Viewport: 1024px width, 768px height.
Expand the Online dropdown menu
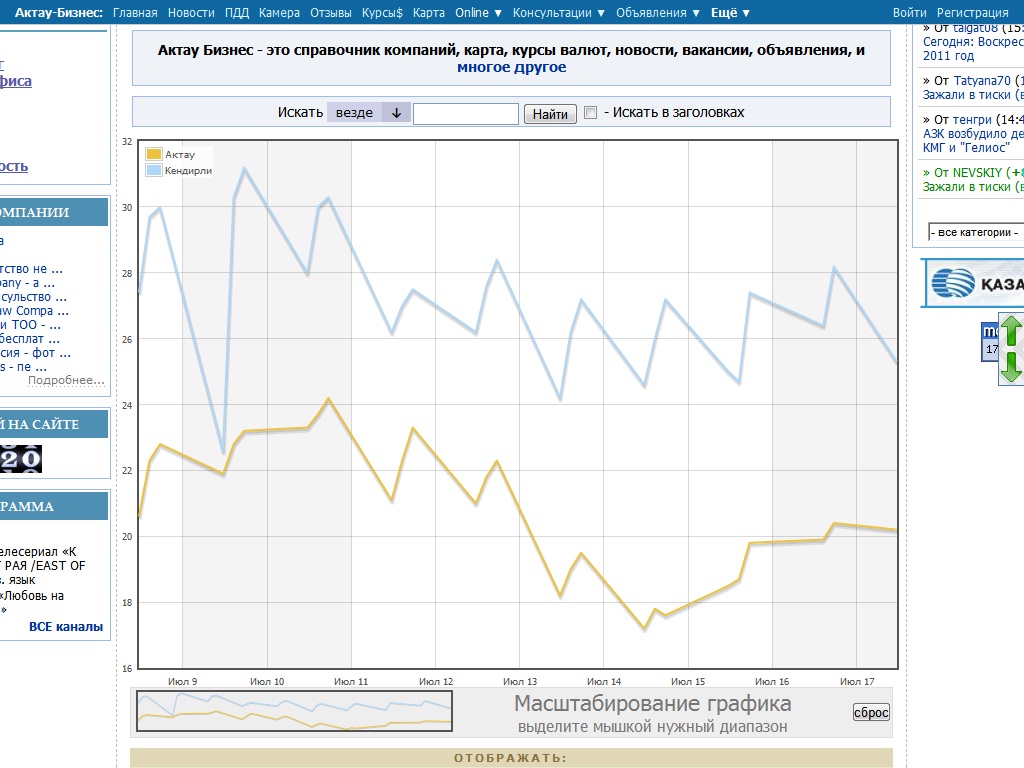click(x=478, y=12)
